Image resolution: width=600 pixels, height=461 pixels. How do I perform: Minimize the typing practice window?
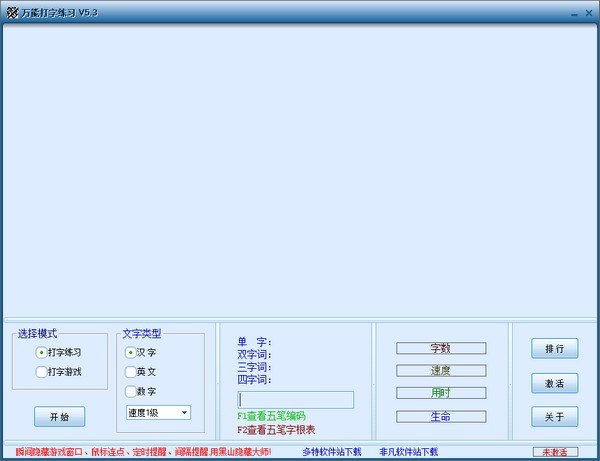(x=573, y=12)
